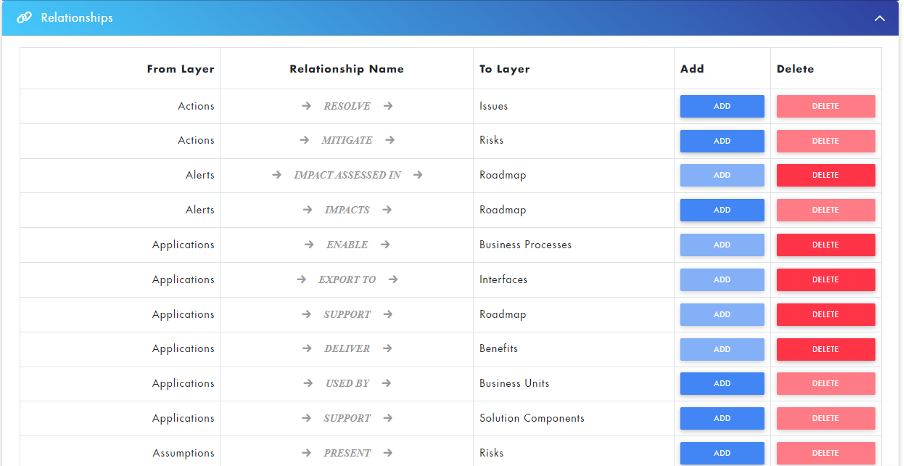The width and height of the screenshot is (904, 466).
Task: Add Assumptions PRESENT Risks relationship
Action: click(722, 453)
